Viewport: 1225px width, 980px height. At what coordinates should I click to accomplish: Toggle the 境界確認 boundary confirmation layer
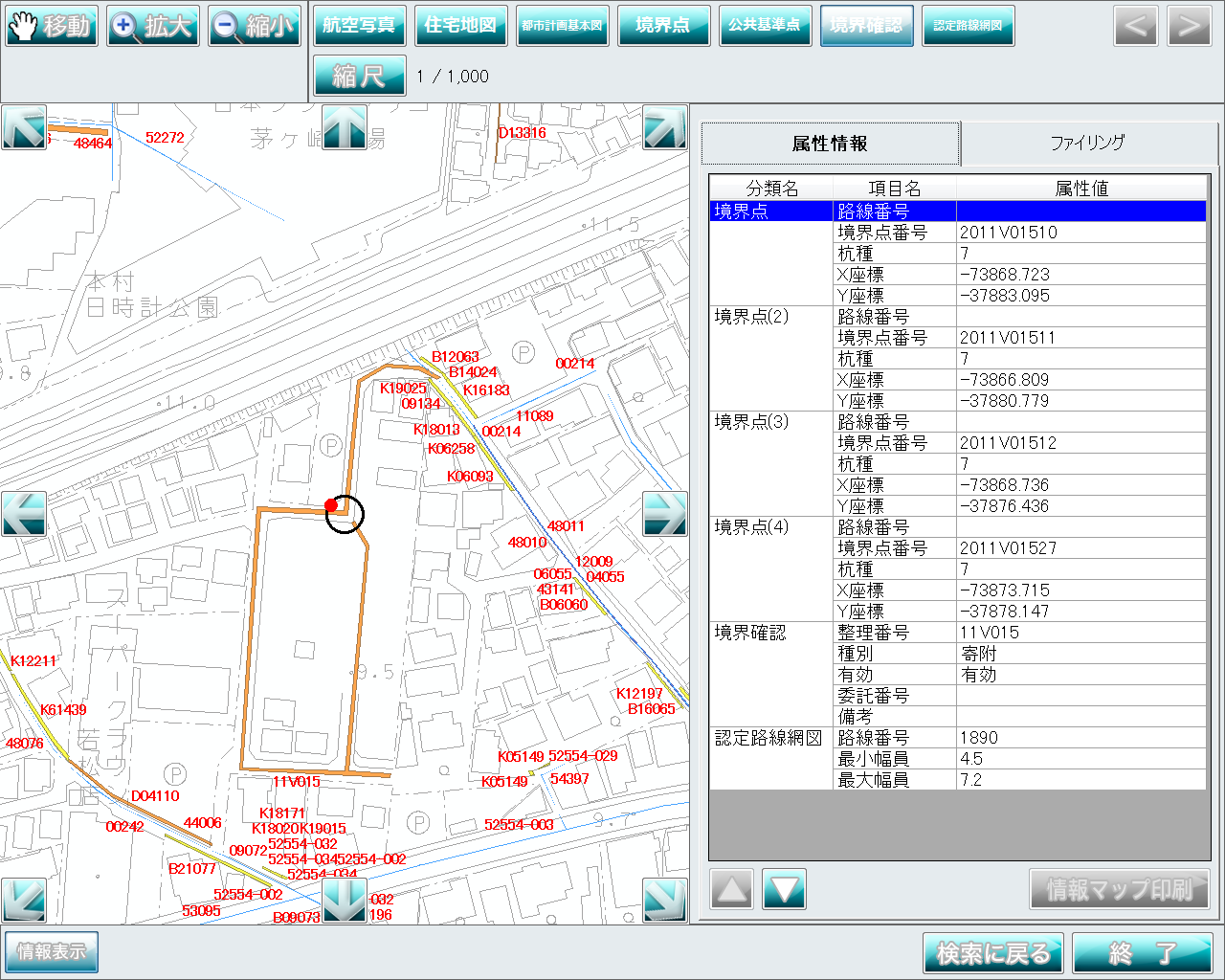[866, 26]
